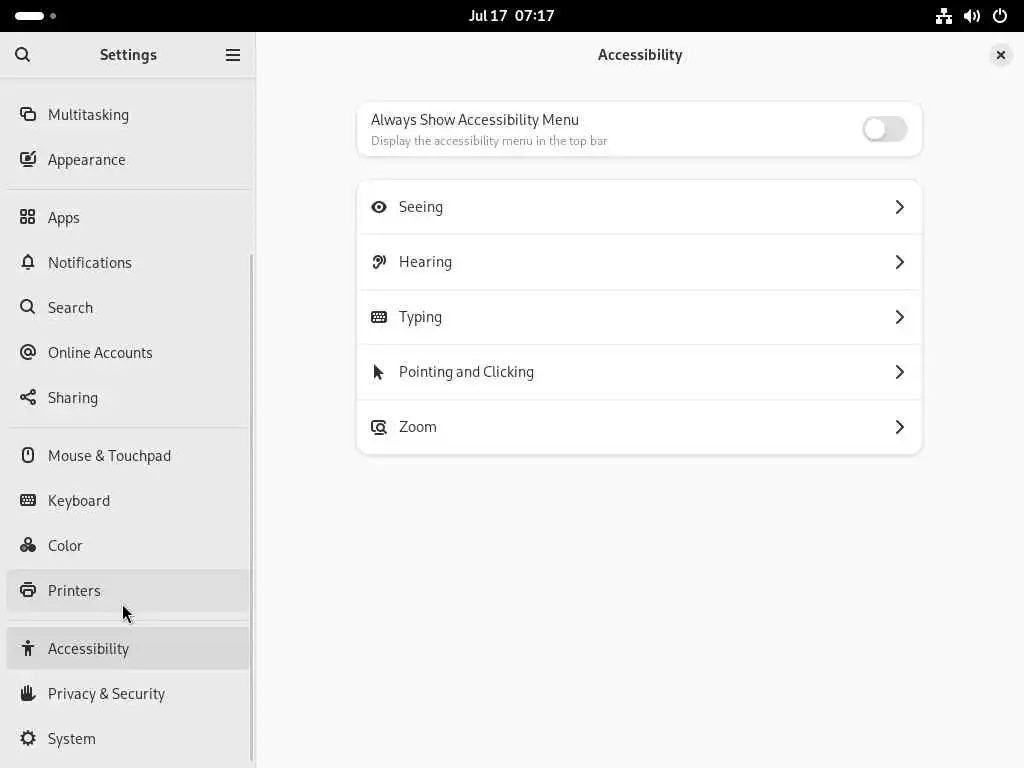Viewport: 1024px width, 768px height.
Task: Select Apps in the sidebar
Action: (x=128, y=217)
